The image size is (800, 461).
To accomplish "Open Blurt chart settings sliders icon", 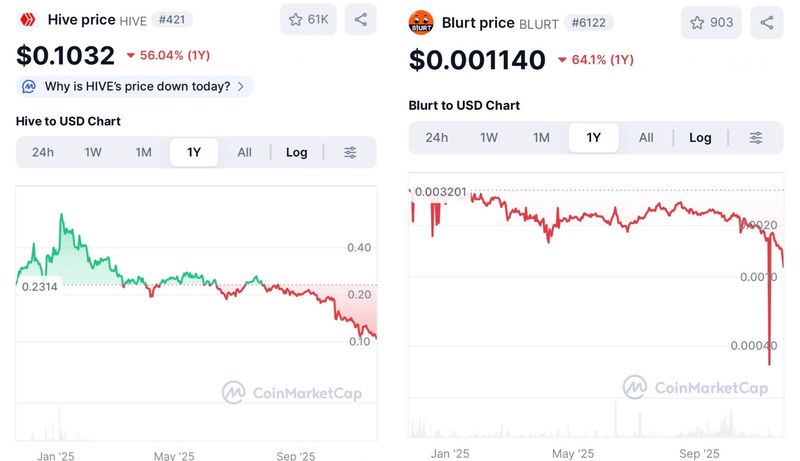I will [x=756, y=137].
